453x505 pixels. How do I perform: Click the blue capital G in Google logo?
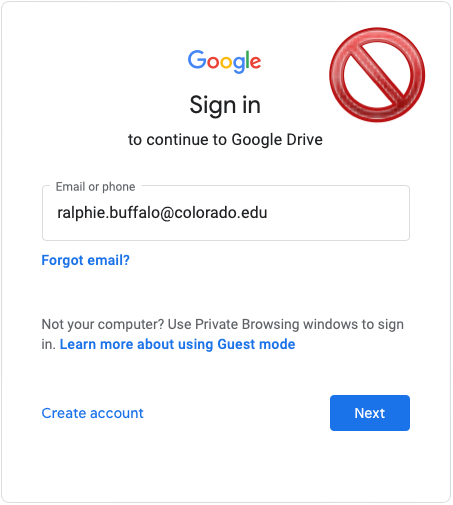click(197, 60)
